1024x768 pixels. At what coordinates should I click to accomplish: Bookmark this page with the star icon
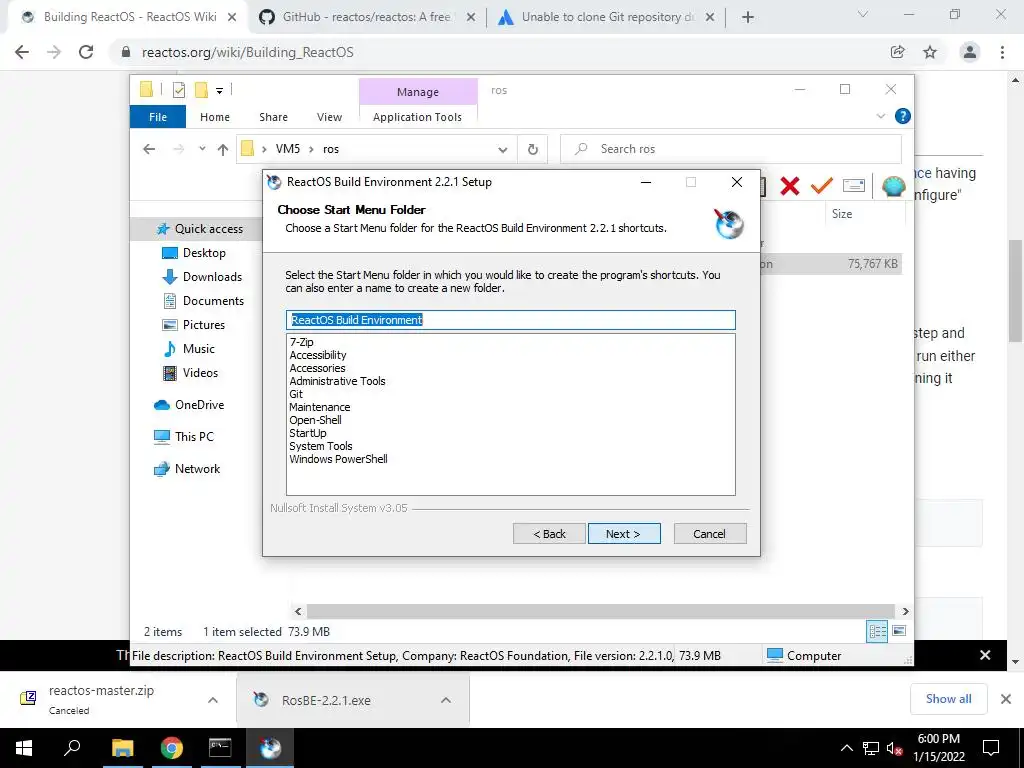click(x=930, y=52)
